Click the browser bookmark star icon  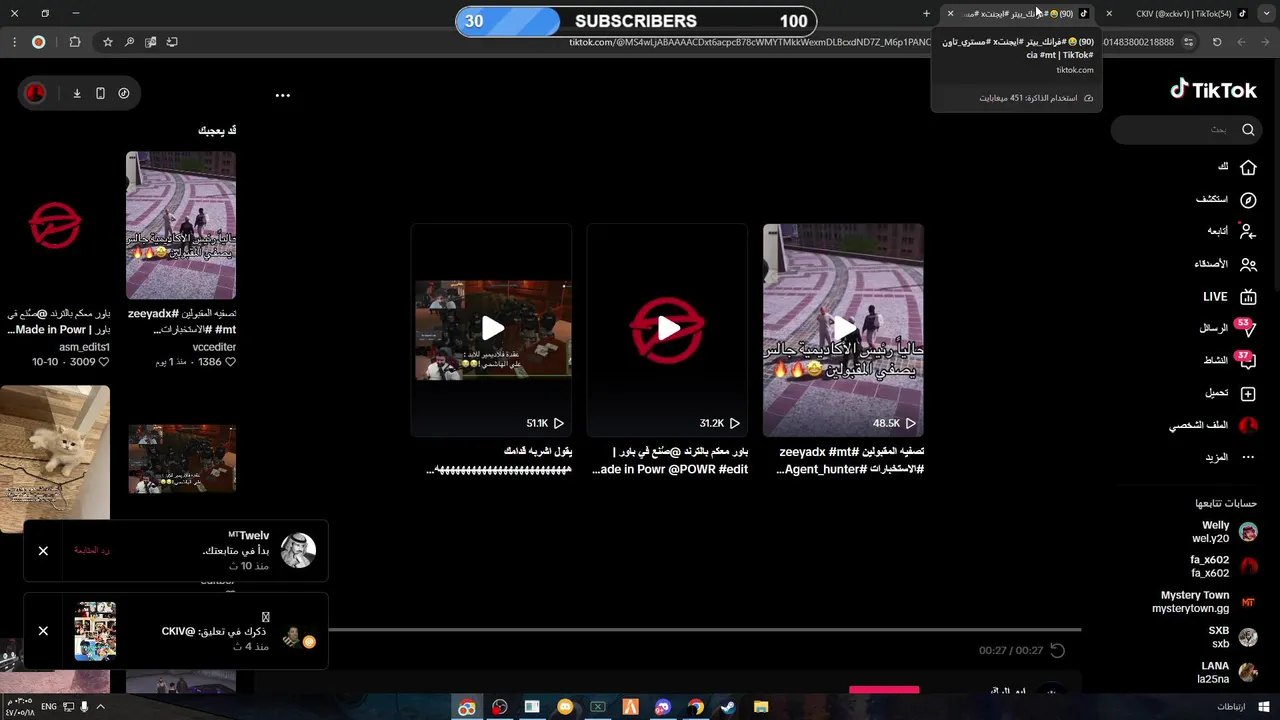point(108,42)
